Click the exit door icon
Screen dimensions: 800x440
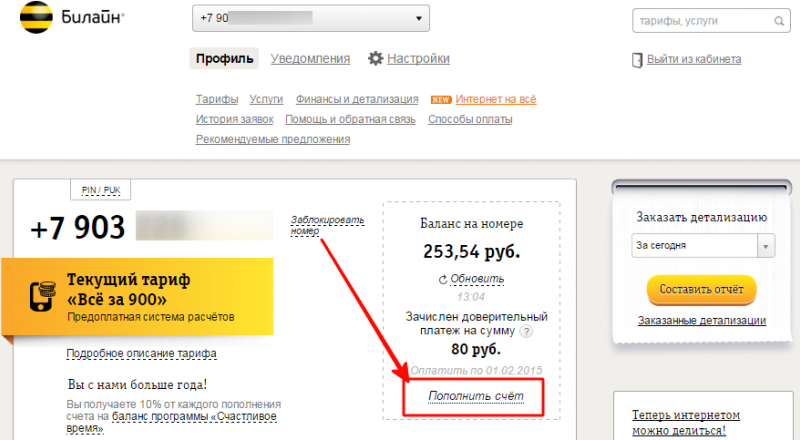point(637,60)
